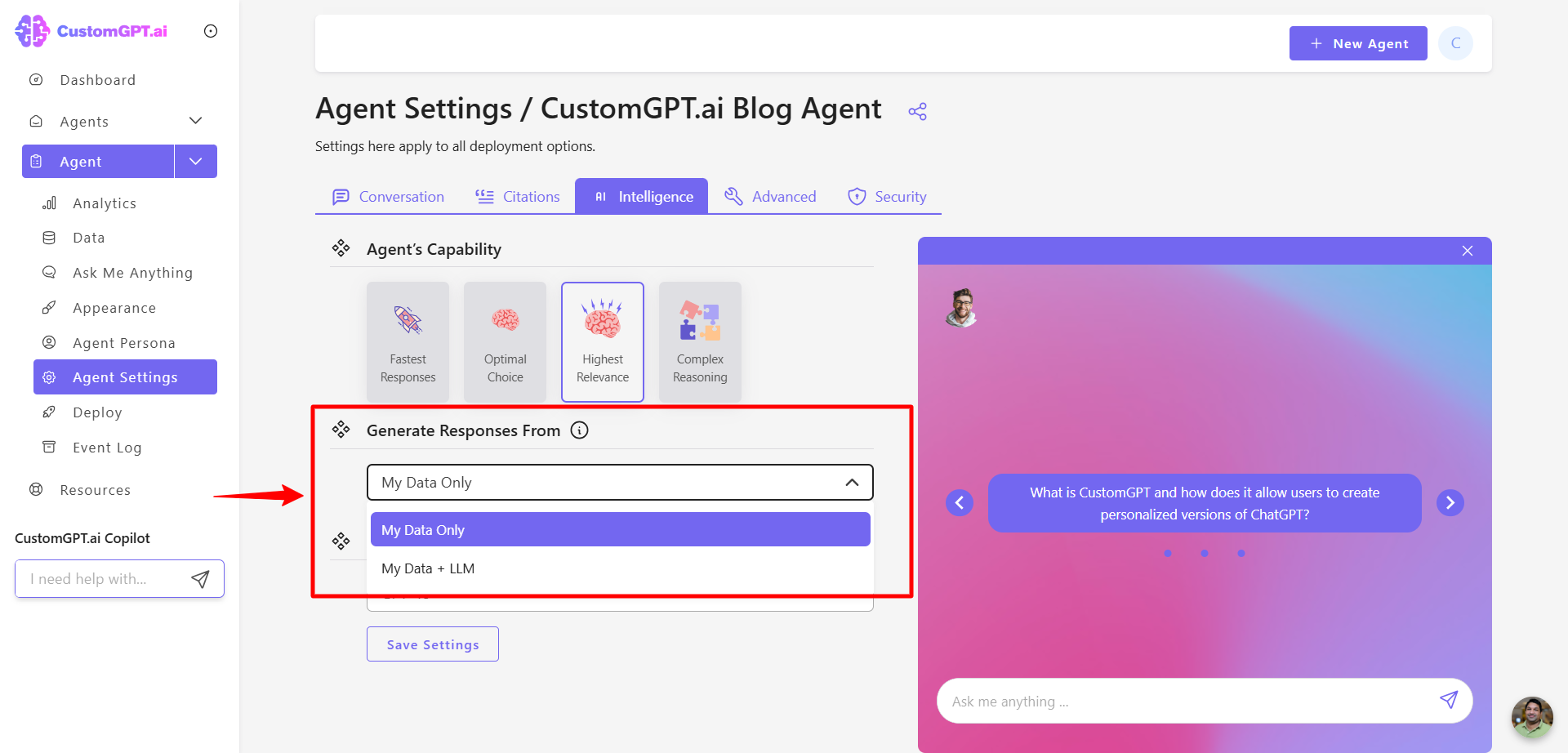The width and height of the screenshot is (1568, 753).
Task: Select Agent Settings in sidebar
Action: point(125,377)
